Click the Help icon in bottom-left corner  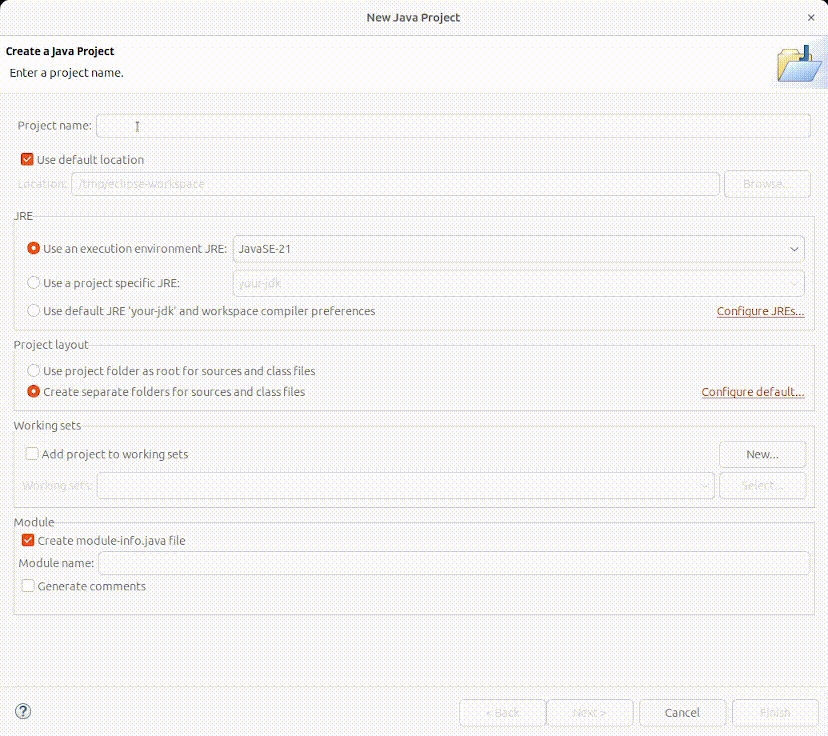[23, 712]
